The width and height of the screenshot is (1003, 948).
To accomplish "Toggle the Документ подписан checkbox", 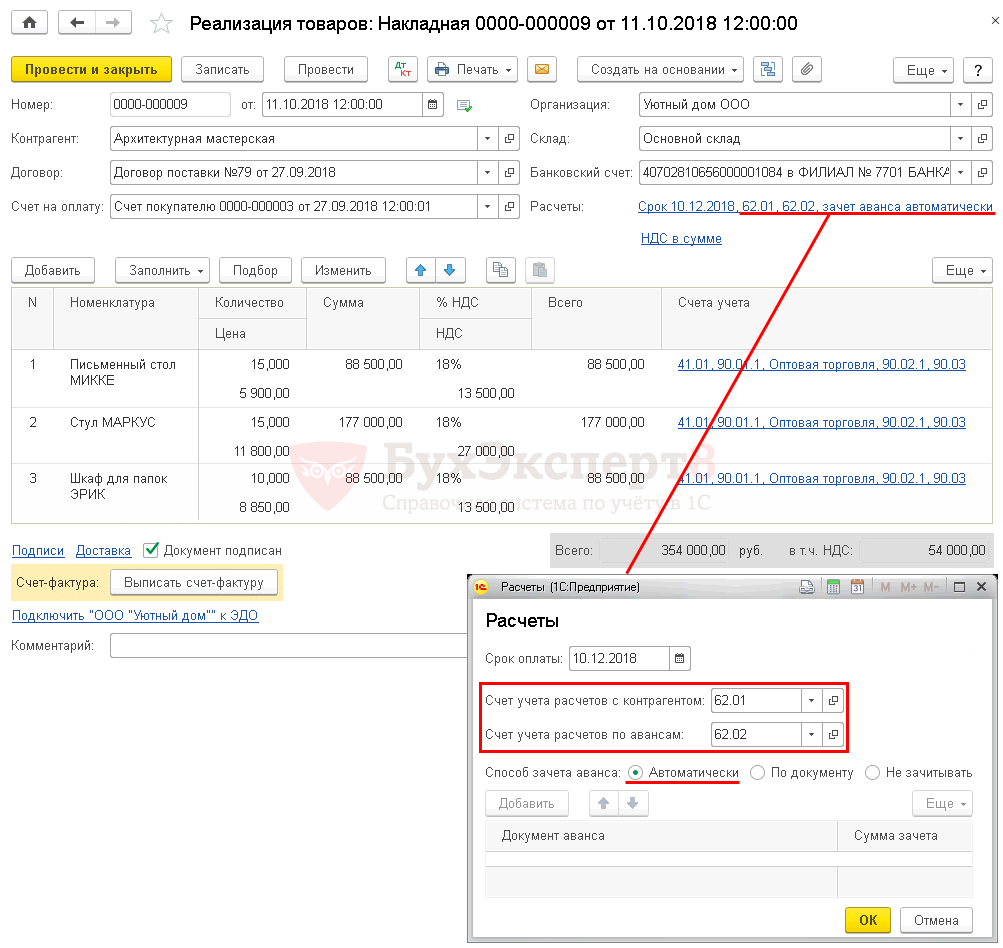I will [151, 550].
